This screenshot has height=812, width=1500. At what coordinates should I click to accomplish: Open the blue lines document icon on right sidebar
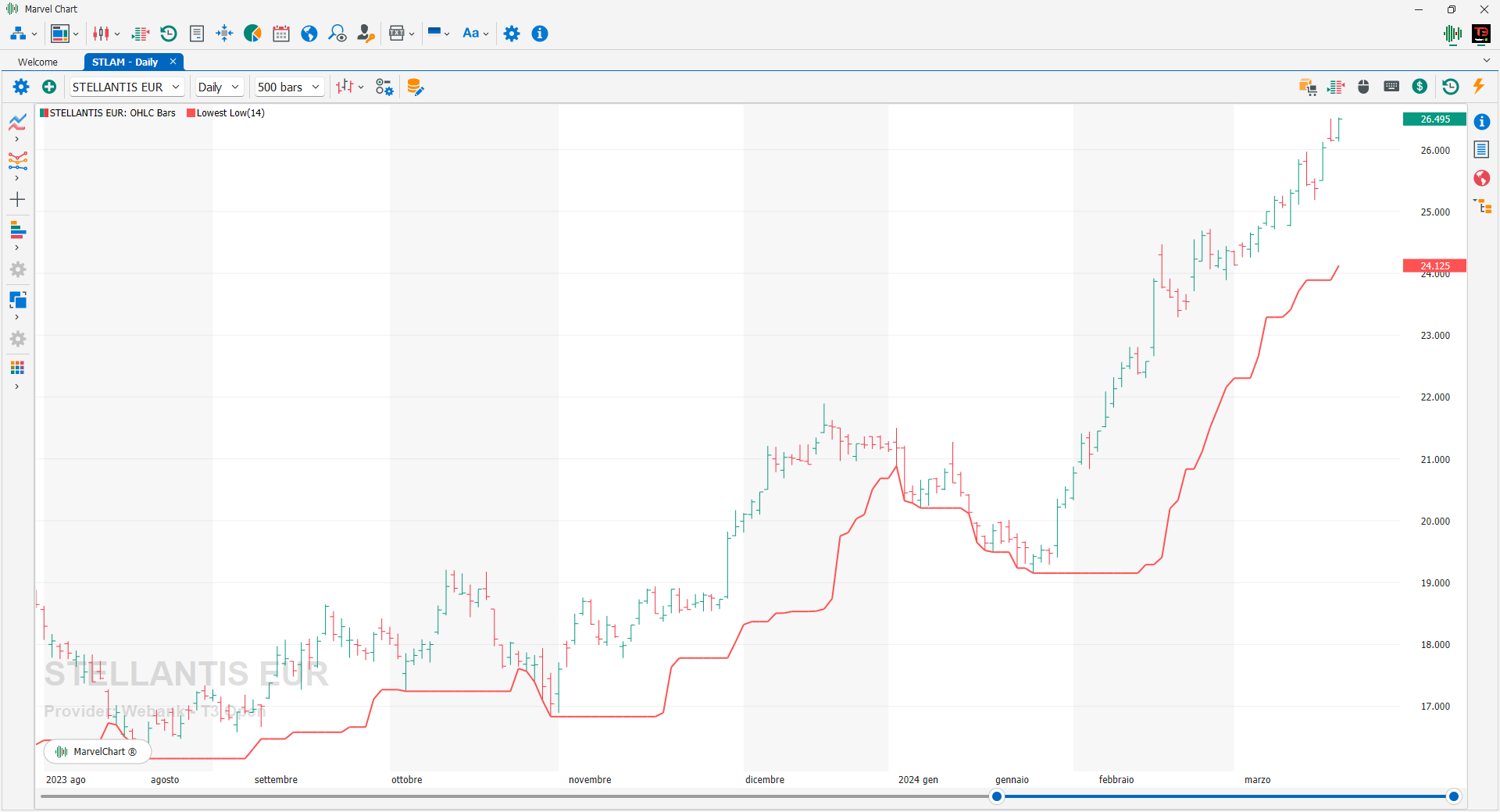(1482, 149)
